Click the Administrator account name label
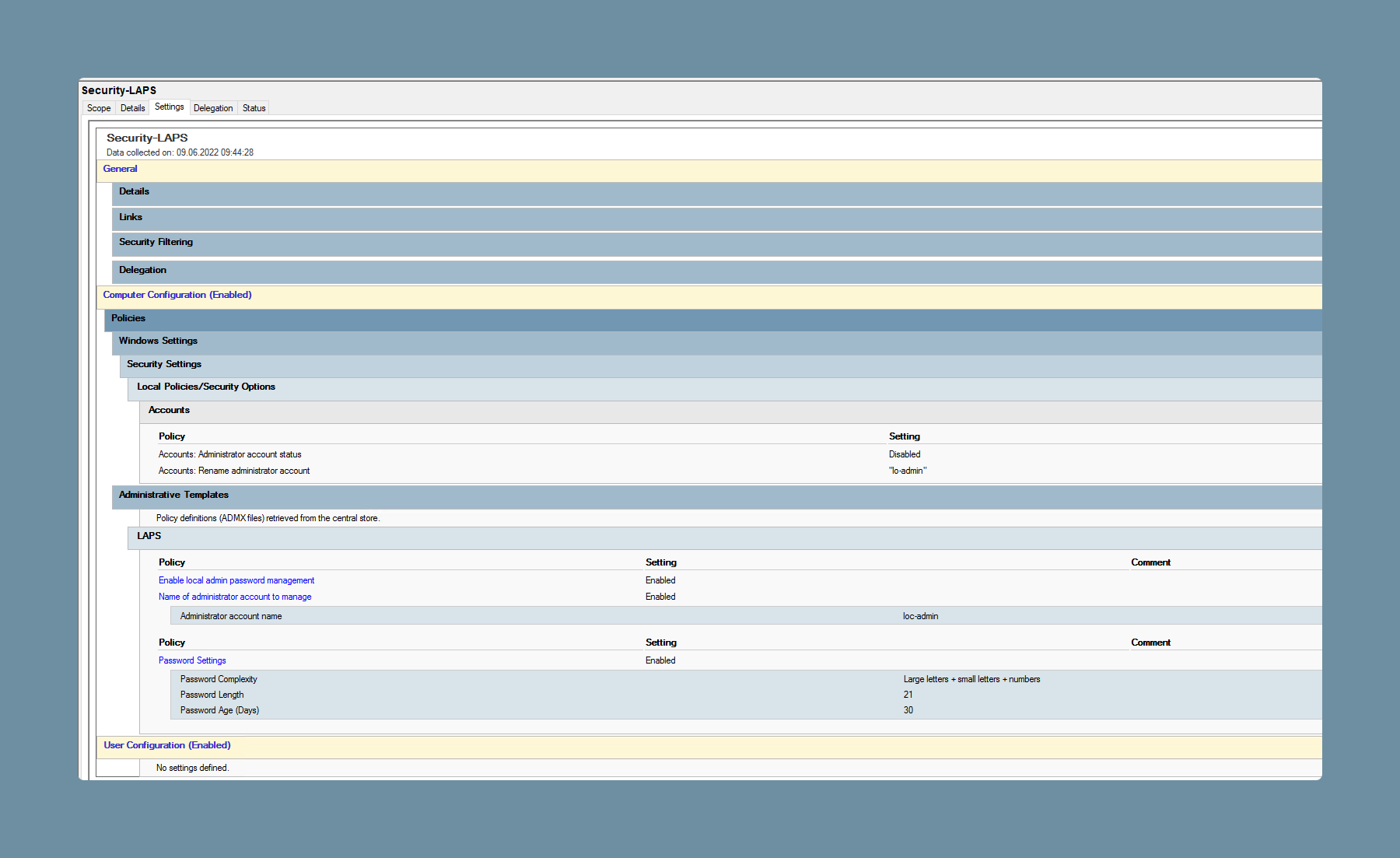 pos(231,616)
